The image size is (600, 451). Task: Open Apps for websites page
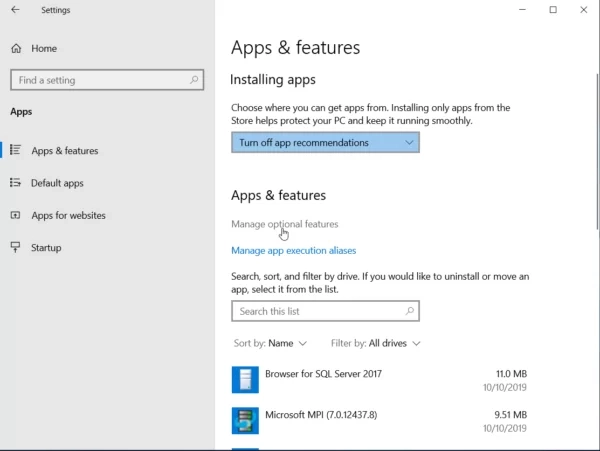(68, 215)
